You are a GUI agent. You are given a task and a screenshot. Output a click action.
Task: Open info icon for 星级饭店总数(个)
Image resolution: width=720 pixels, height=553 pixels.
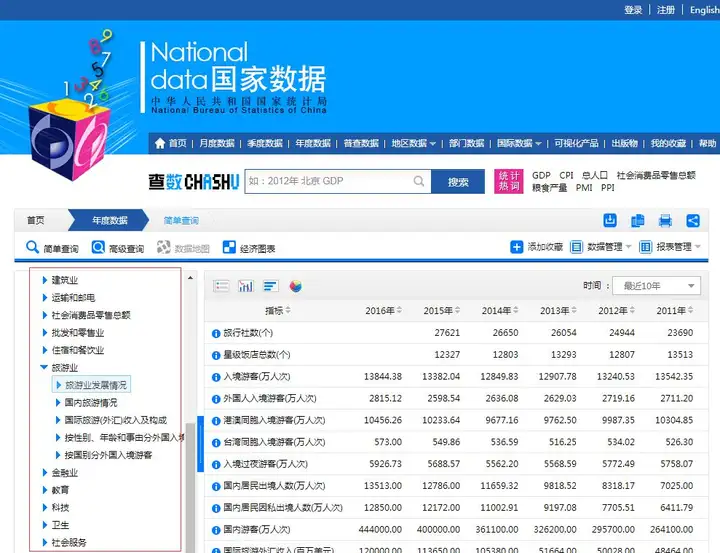pyautogui.click(x=216, y=356)
